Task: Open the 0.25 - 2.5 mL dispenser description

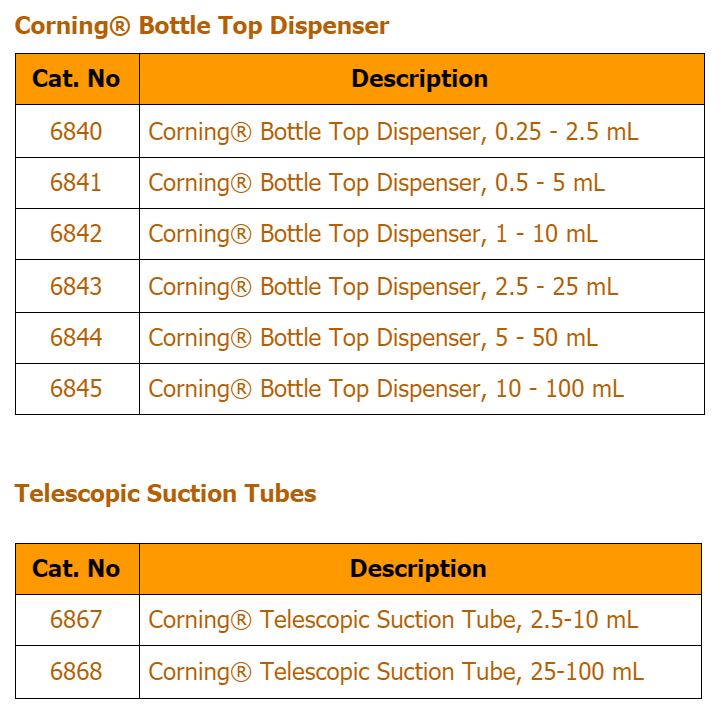Action: point(393,132)
